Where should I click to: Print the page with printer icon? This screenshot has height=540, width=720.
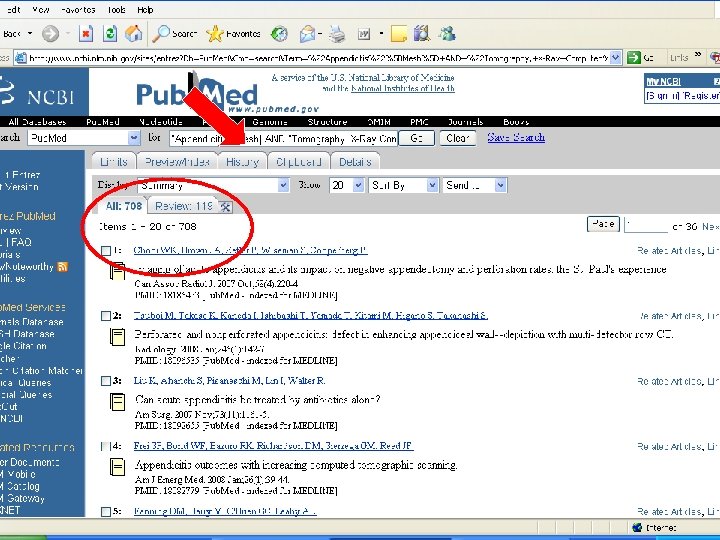(338, 34)
